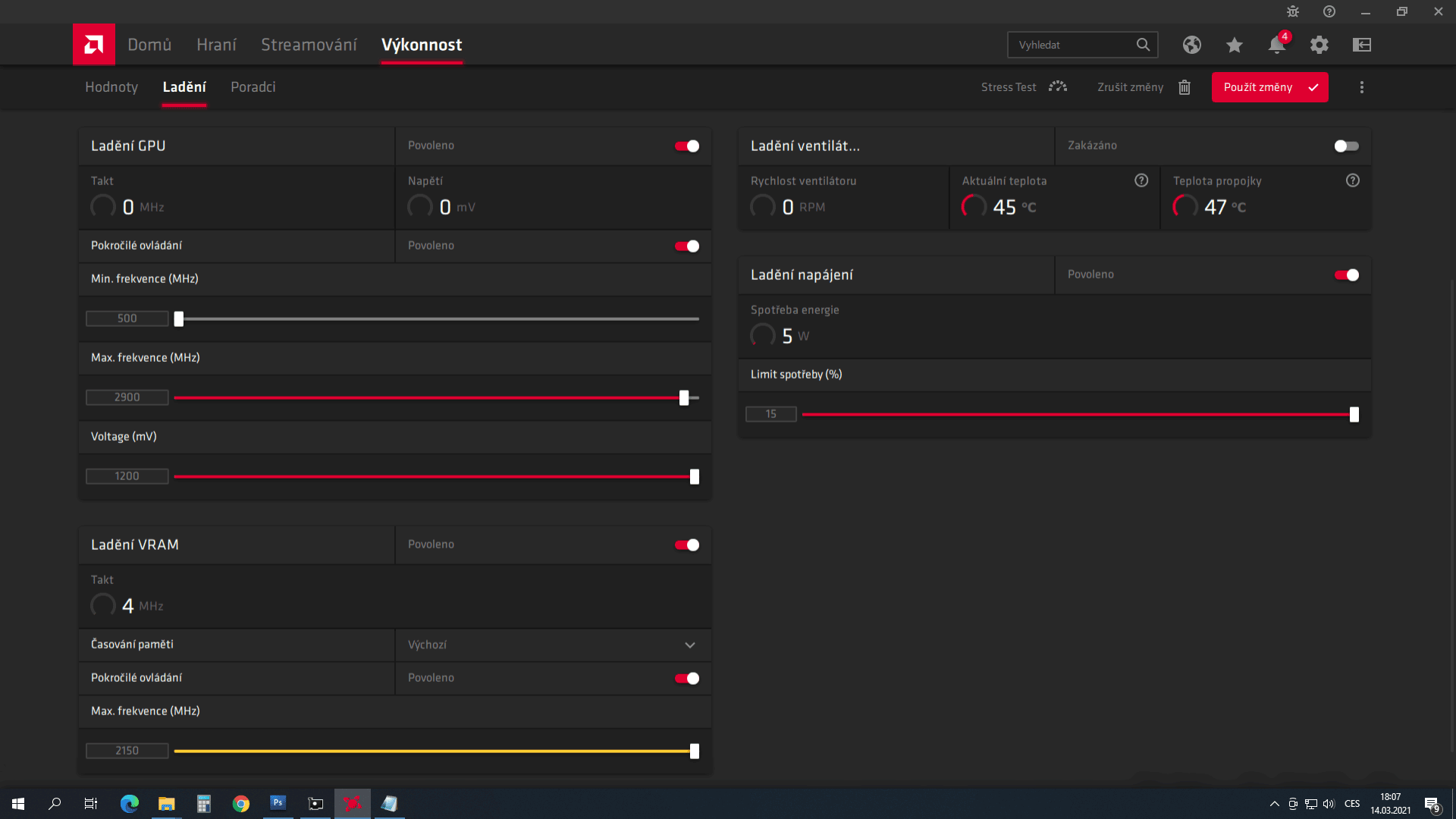Go to Streamování tab
This screenshot has height=819, width=1456.
(309, 45)
